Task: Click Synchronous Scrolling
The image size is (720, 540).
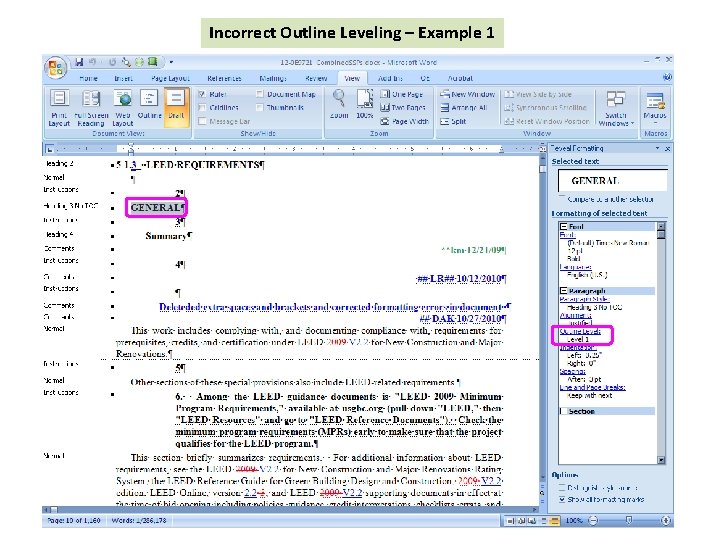Action: click(x=546, y=107)
